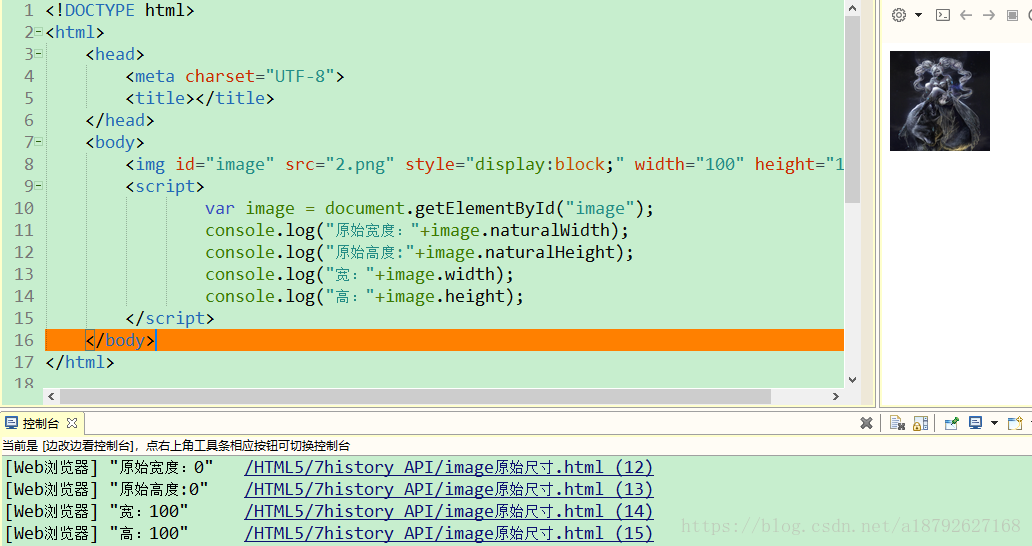Click editor vertical scrollbar up arrow
1032x546 pixels.
click(x=852, y=9)
